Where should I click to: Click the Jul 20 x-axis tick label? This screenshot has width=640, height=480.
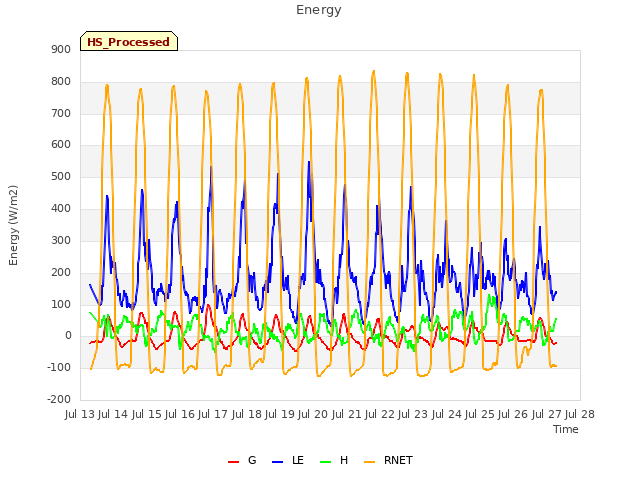[313, 414]
